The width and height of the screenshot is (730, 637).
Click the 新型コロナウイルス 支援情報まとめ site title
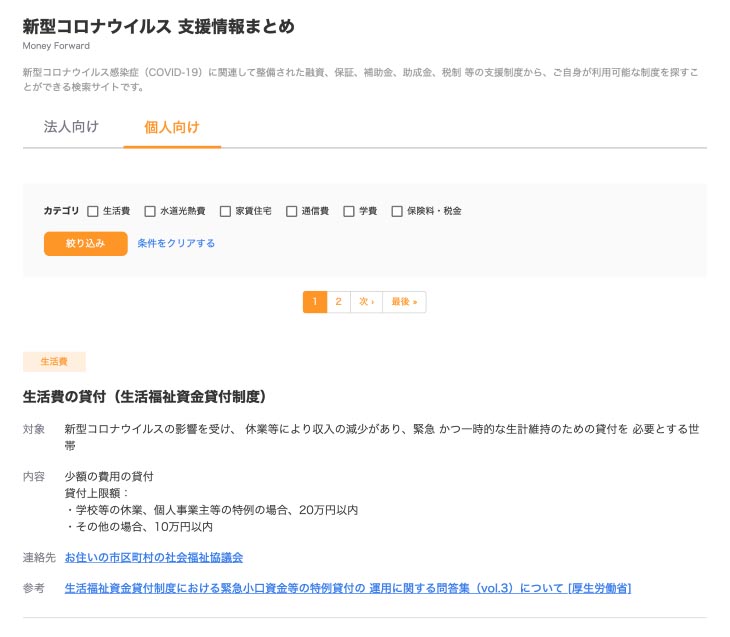click(158, 26)
